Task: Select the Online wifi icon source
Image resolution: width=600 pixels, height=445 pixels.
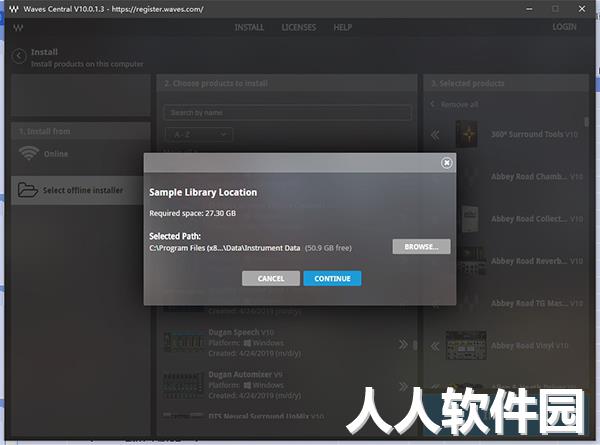Action: [29, 153]
